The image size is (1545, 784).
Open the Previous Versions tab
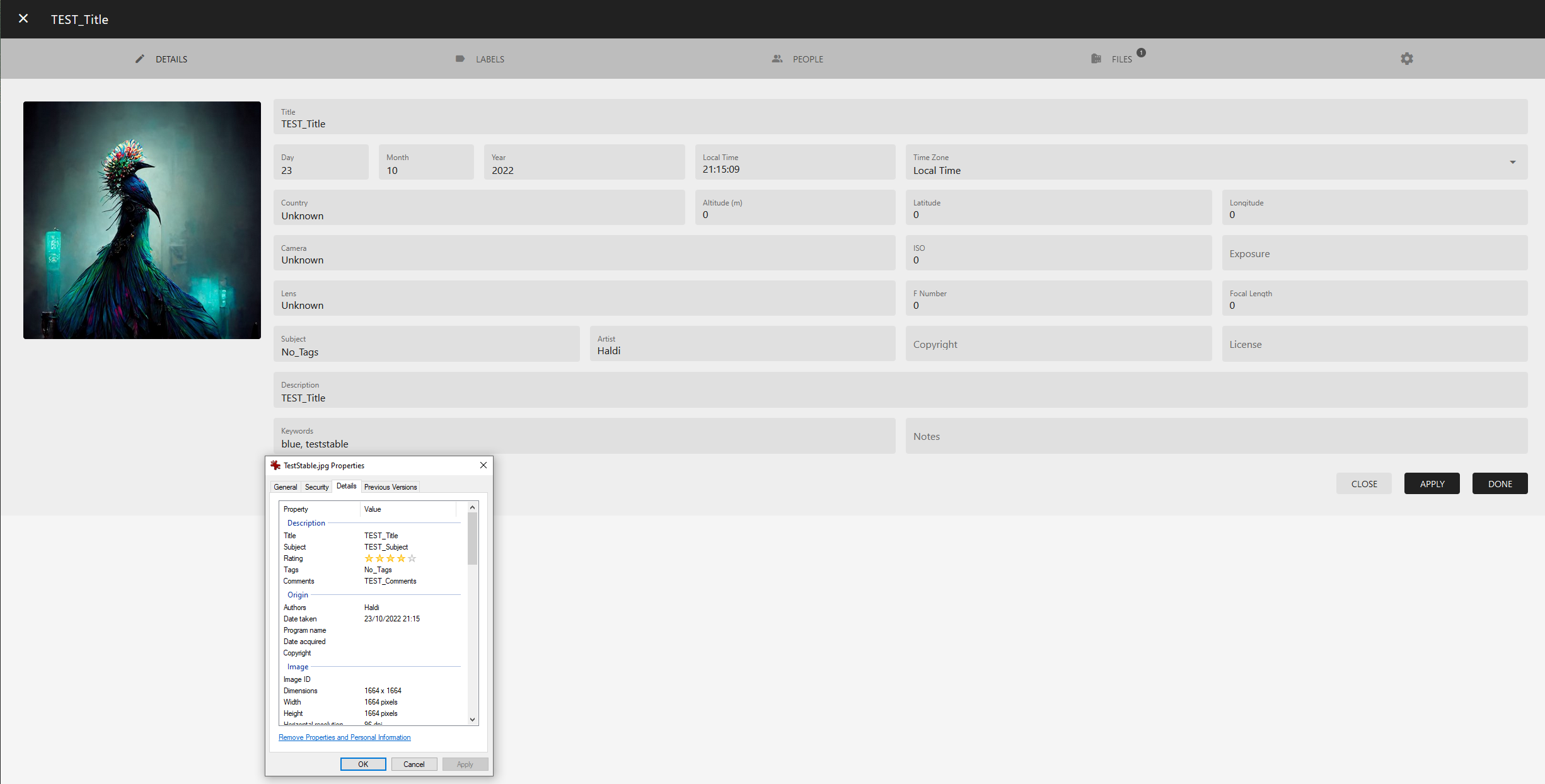pos(390,487)
